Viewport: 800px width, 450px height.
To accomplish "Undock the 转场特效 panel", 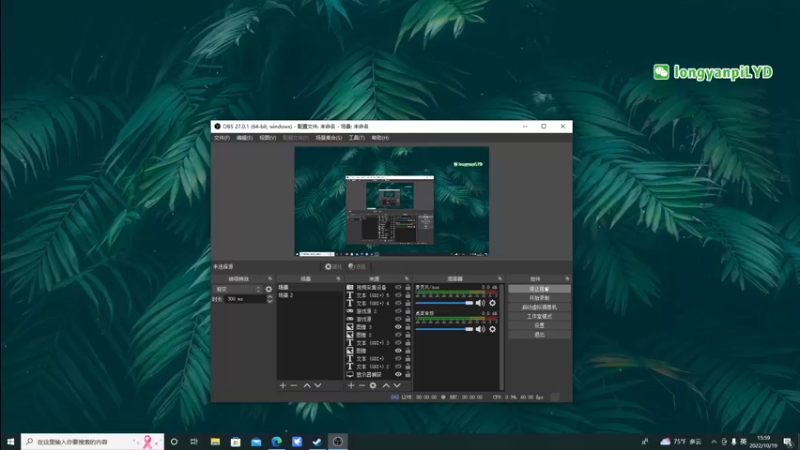I will pos(270,279).
